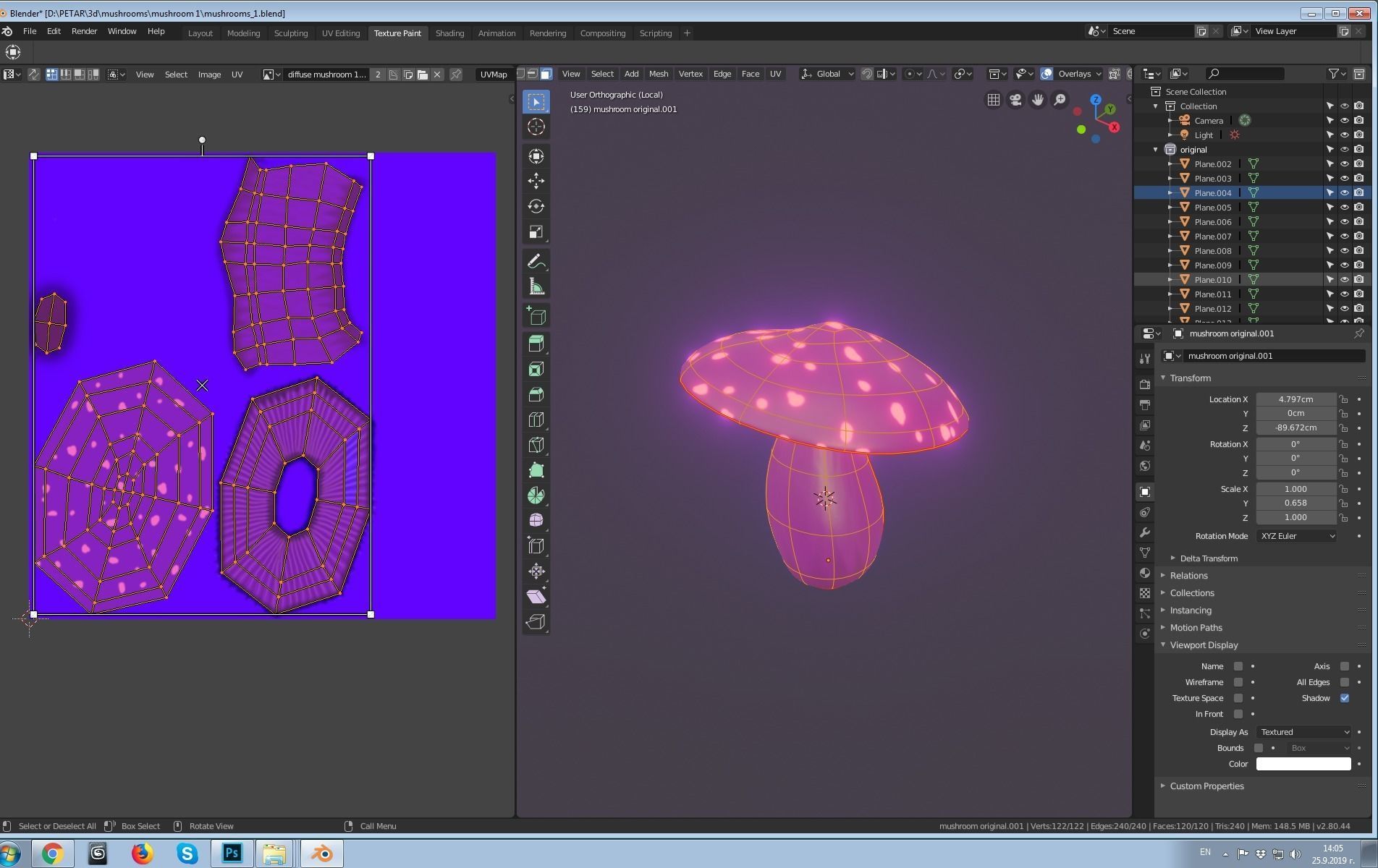Viewport: 1378px width, 868px height.
Task: Open Photoshop from the Windows taskbar
Action: click(232, 854)
